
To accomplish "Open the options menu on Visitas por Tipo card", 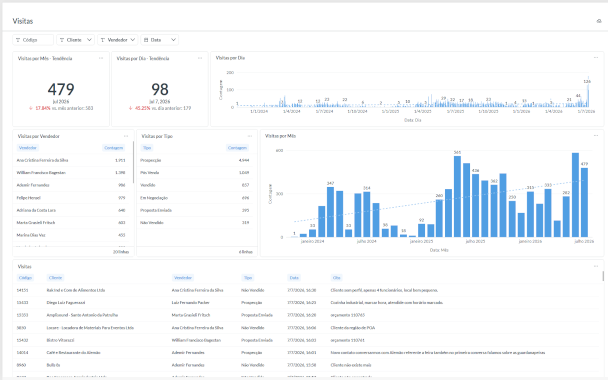I will tap(250, 136).
